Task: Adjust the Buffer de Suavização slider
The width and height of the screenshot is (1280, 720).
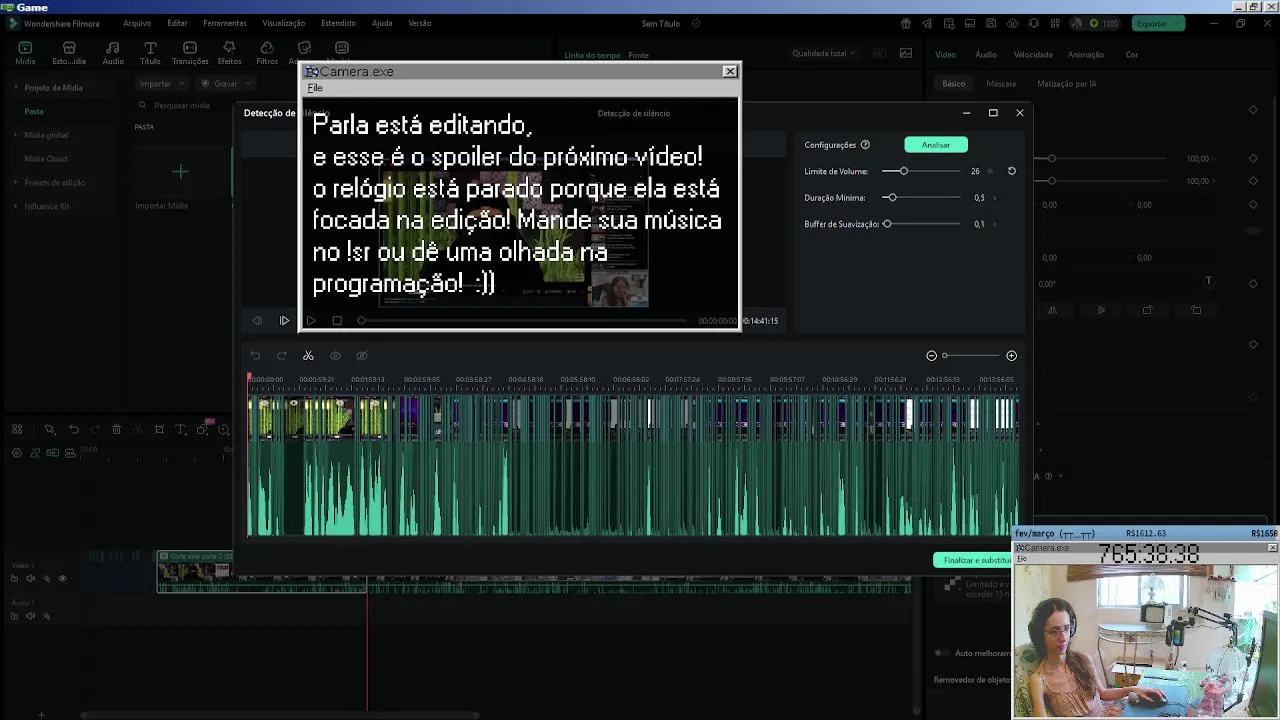Action: (921, 224)
